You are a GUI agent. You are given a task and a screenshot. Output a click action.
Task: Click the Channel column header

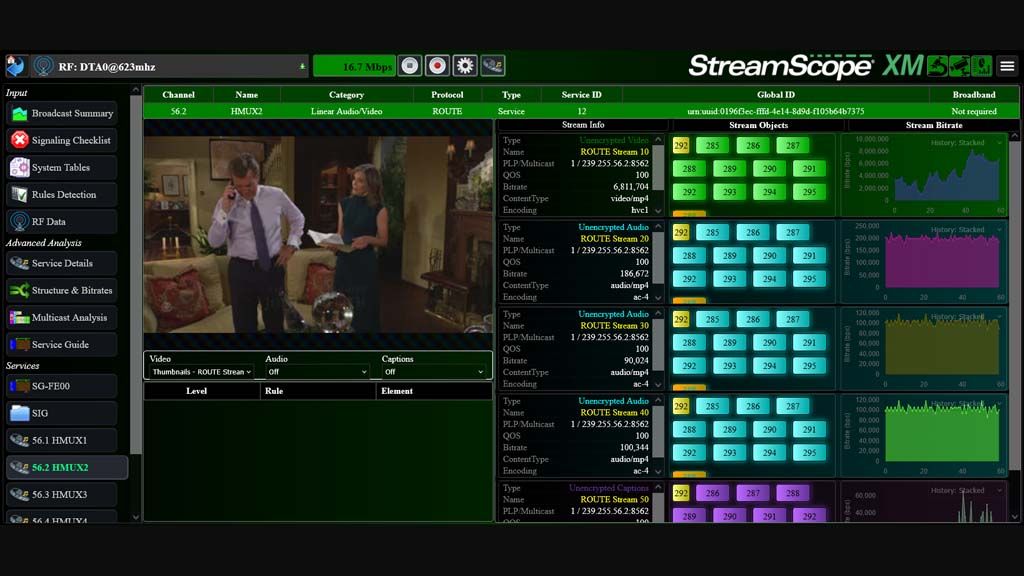point(178,95)
